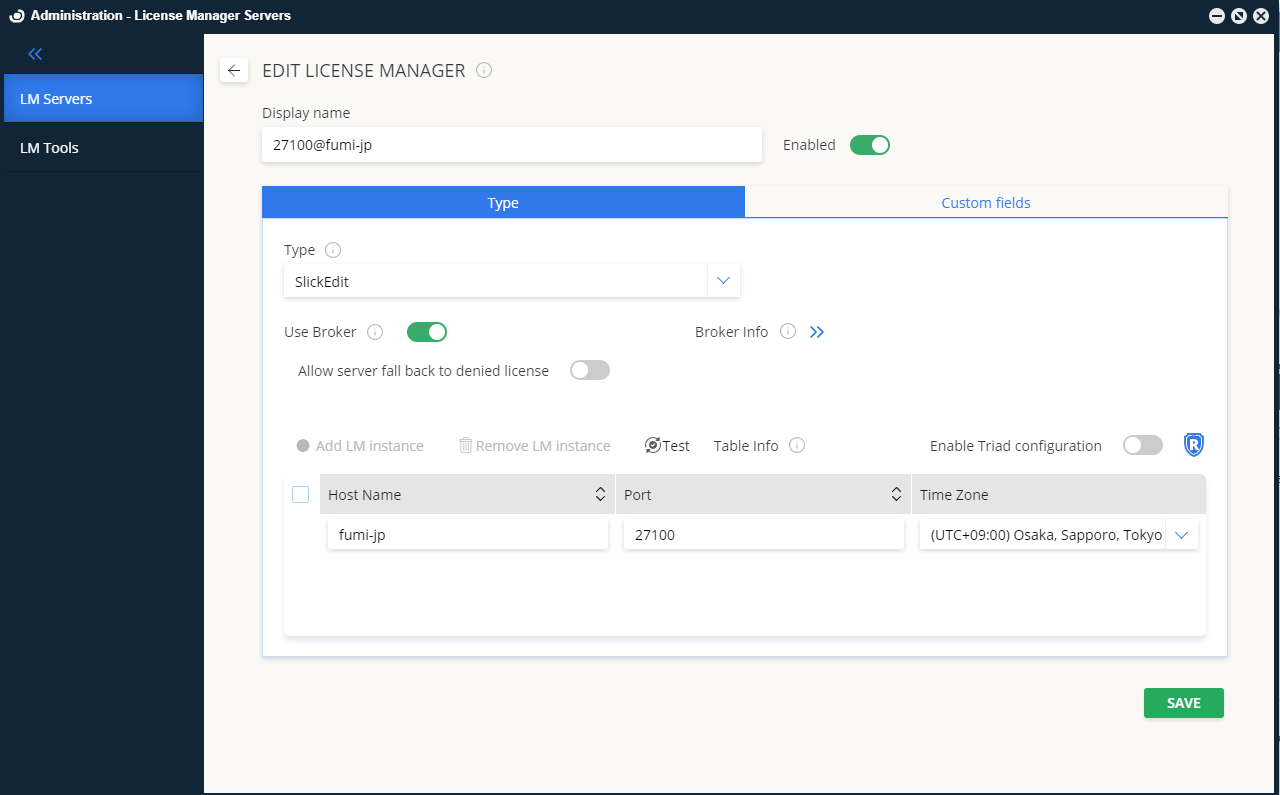Open the Type dropdown showing SlickEdit
This screenshot has height=795, width=1280.
coord(723,281)
